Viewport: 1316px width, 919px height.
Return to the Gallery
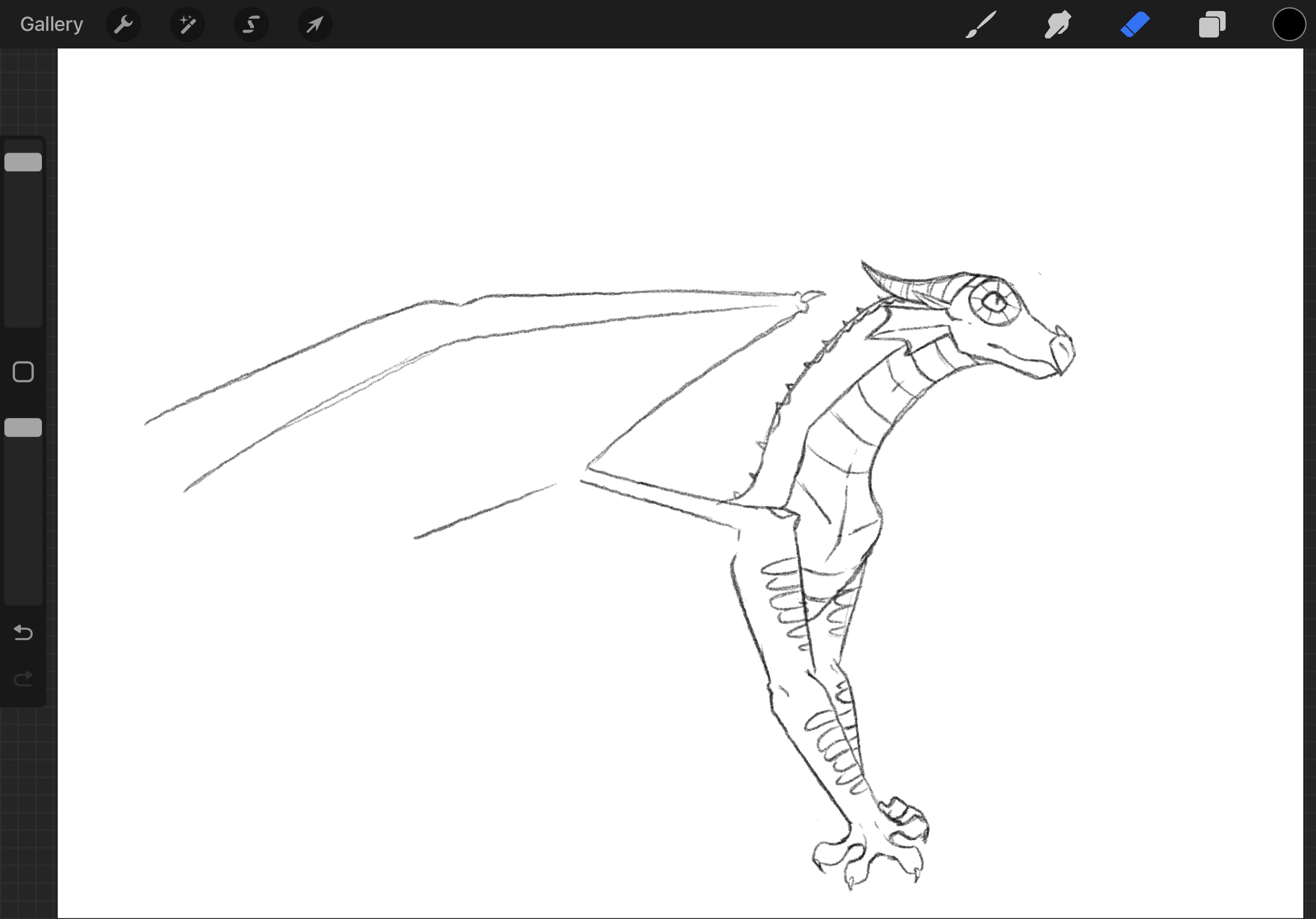pos(52,24)
